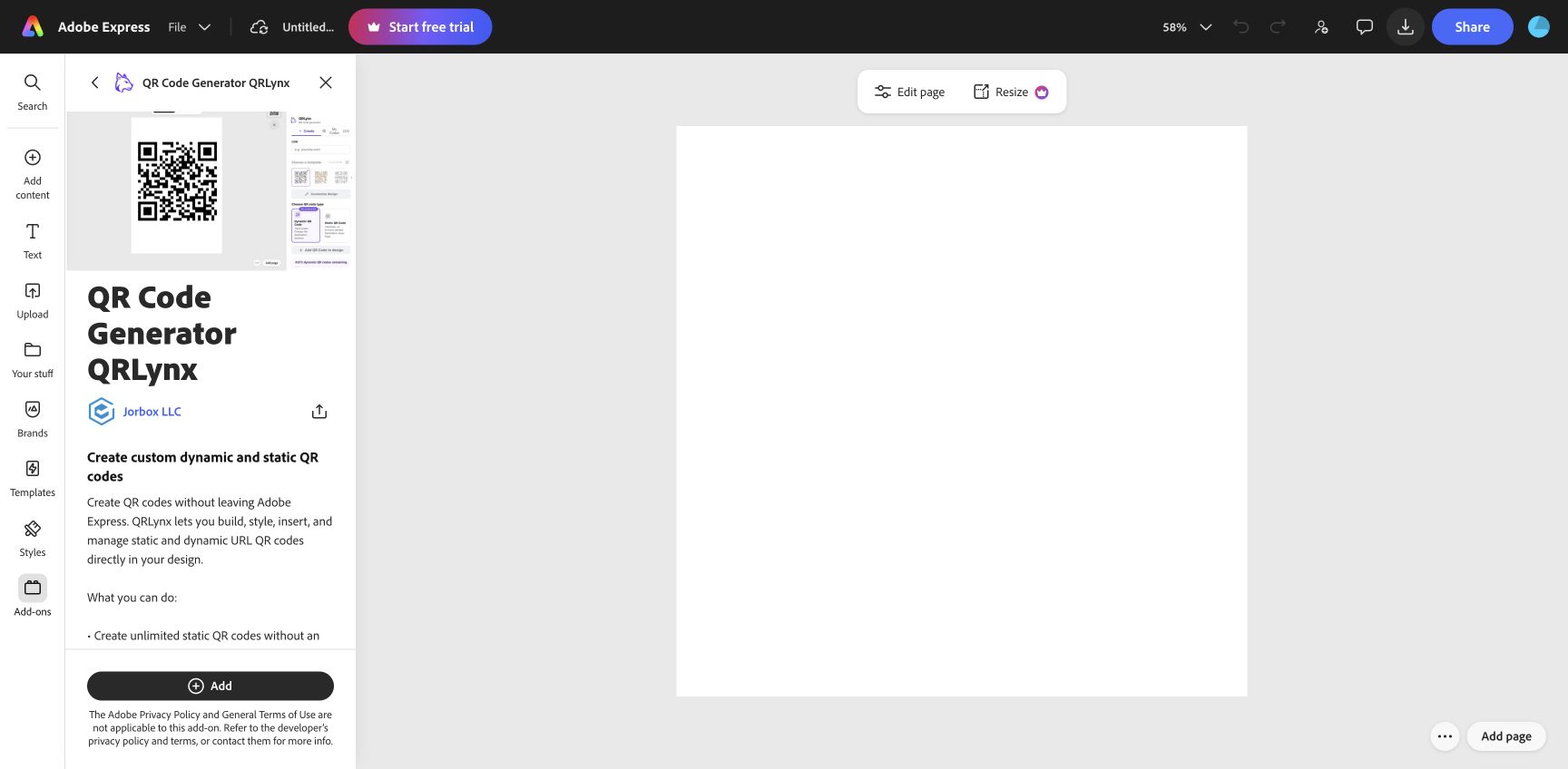Image resolution: width=1568 pixels, height=769 pixels.
Task: Open the invite collaborators icon
Action: (1321, 27)
